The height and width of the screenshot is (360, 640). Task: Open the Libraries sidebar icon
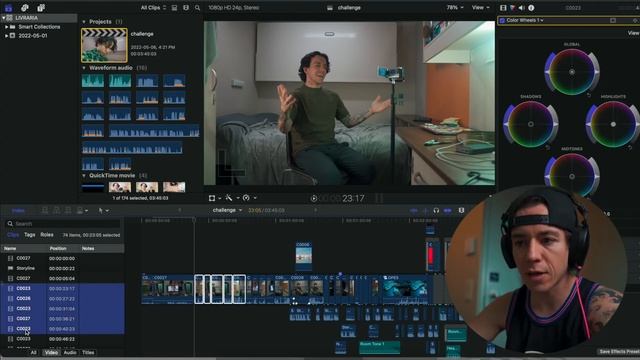point(8,7)
